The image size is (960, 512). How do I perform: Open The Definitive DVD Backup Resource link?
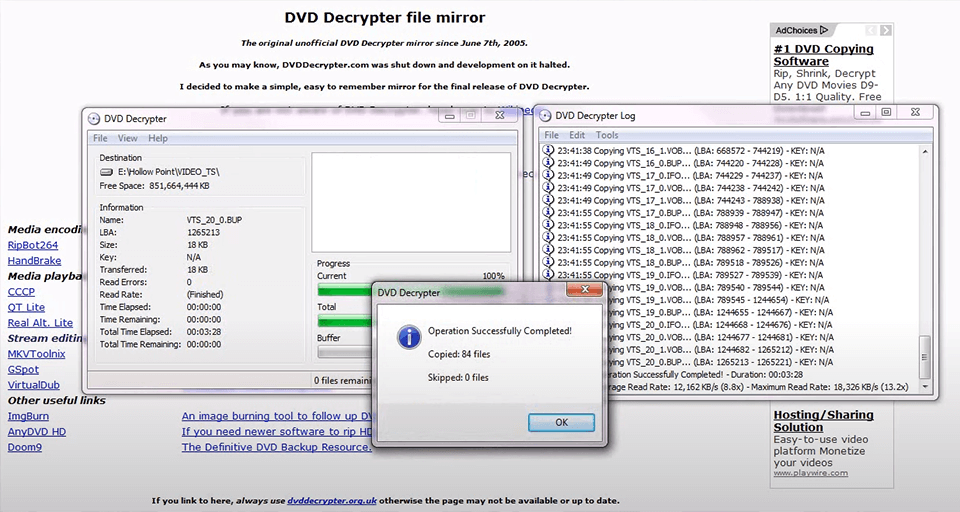tap(277, 447)
